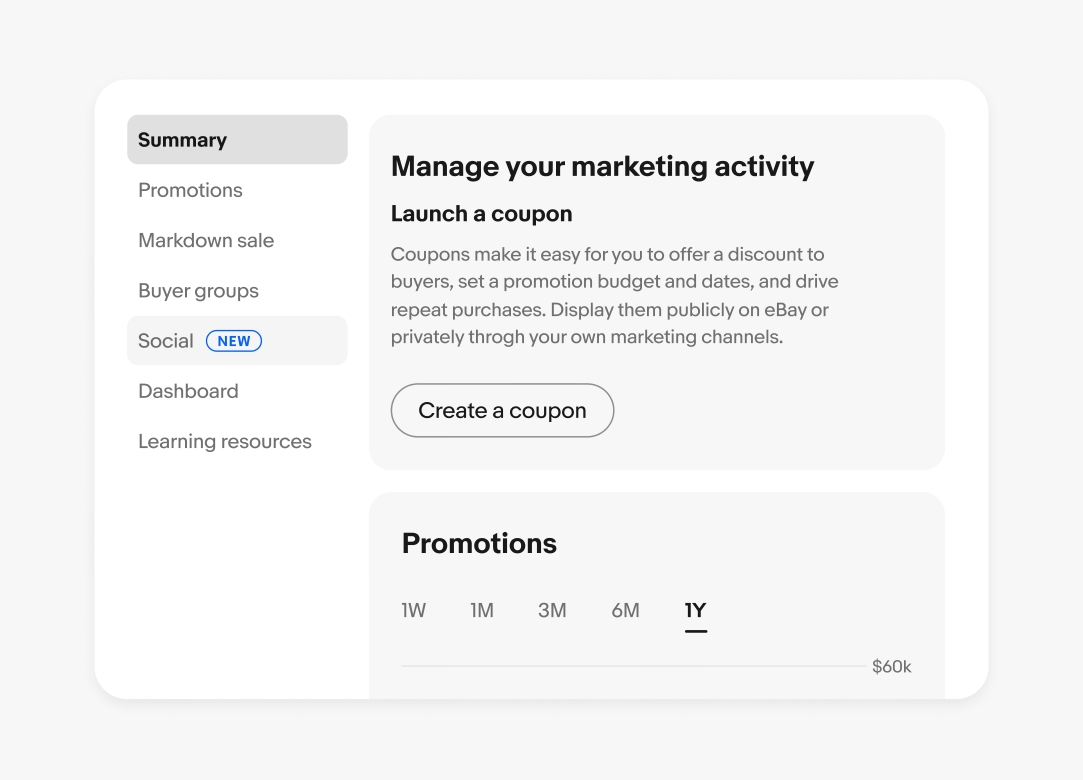Show the 3M promotions range
The image size is (1083, 780).
tap(552, 610)
